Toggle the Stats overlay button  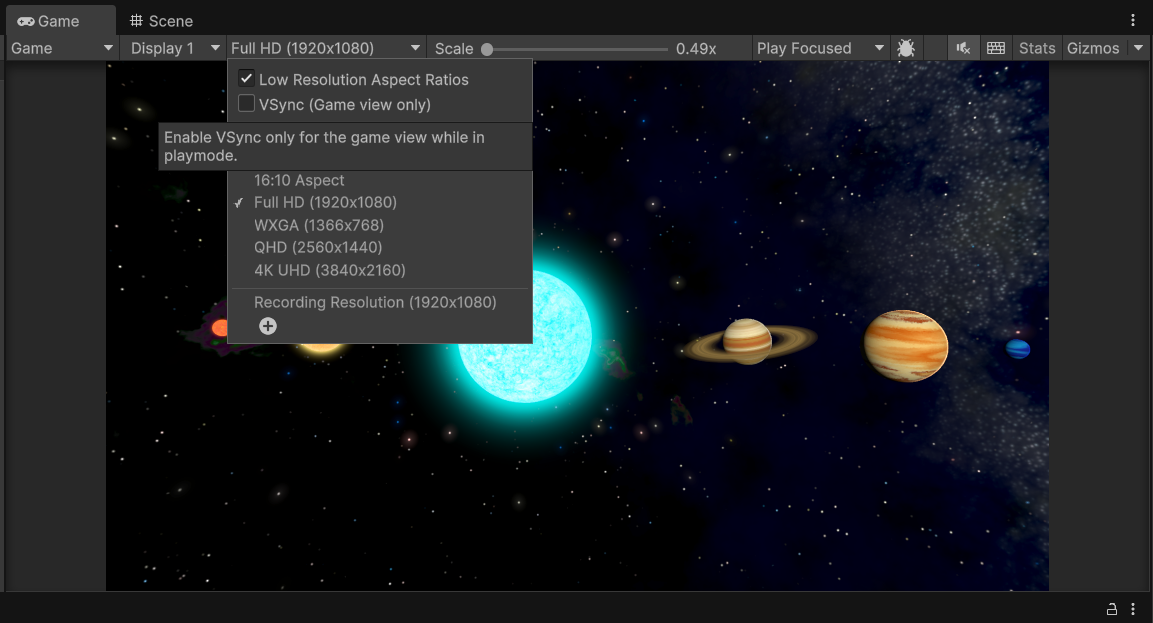(x=1036, y=48)
